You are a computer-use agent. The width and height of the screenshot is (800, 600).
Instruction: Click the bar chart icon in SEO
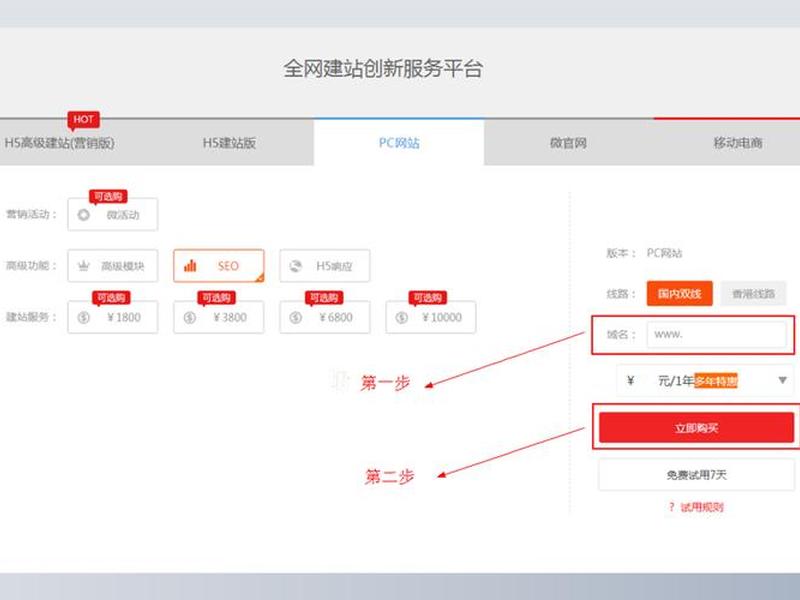(x=190, y=265)
